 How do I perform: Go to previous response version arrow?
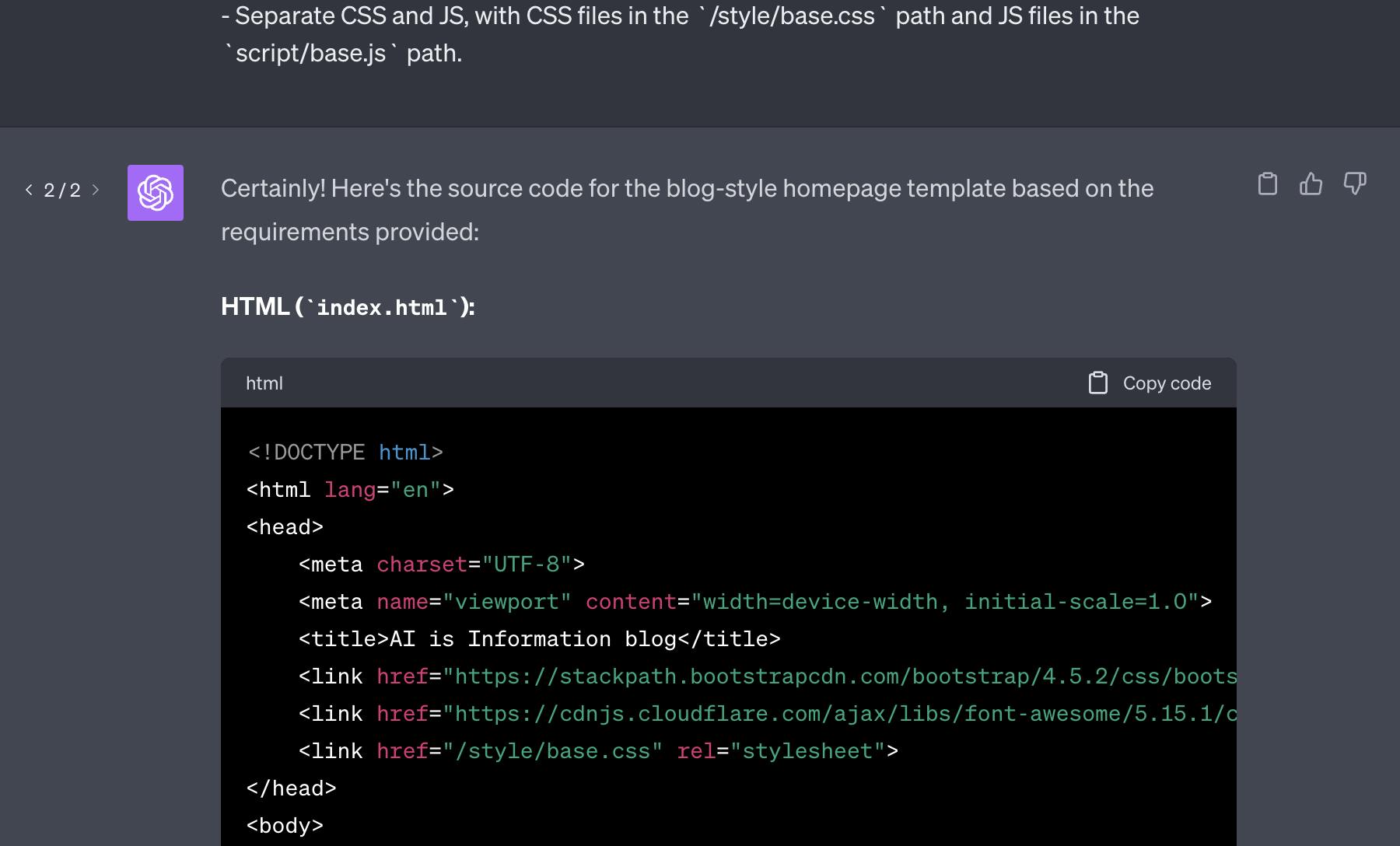pyautogui.click(x=30, y=190)
